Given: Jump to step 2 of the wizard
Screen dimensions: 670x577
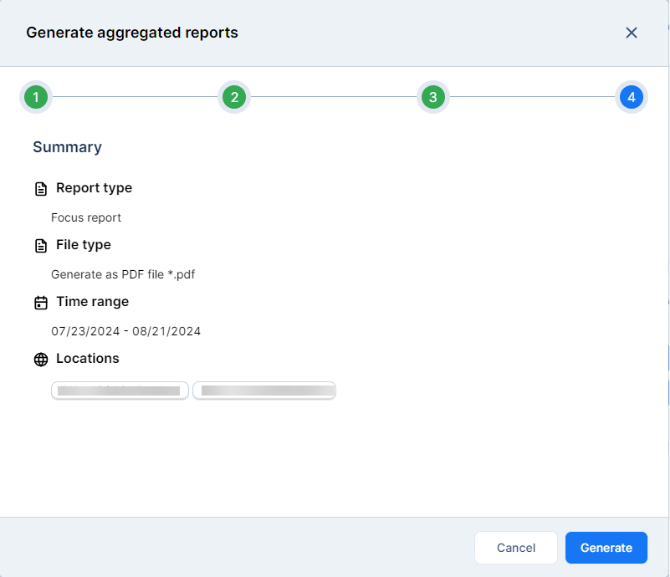Looking at the screenshot, I should click(x=234, y=97).
